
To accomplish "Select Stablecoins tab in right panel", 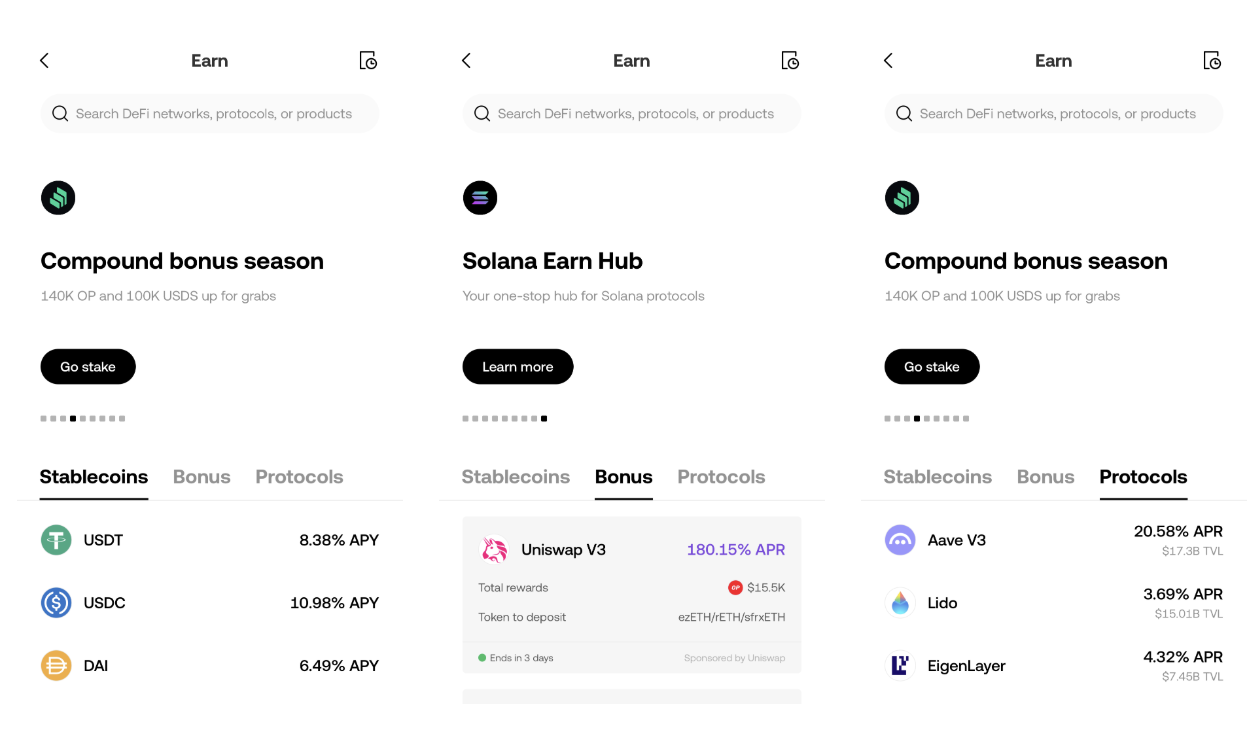I will pyautogui.click(x=937, y=477).
